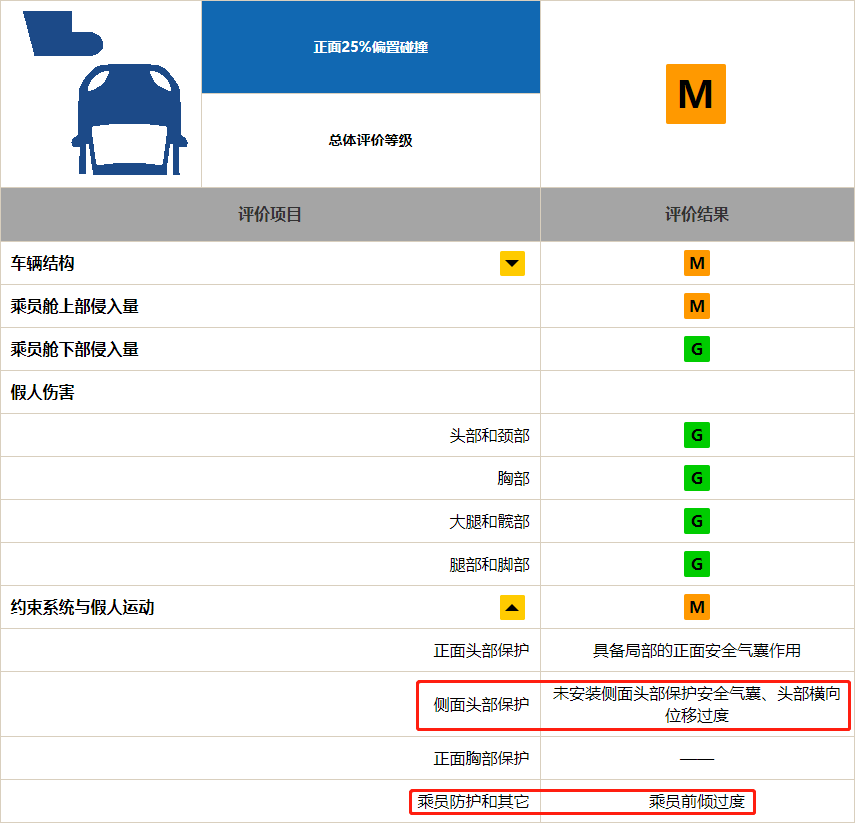855x824 pixels.
Task: Select the 乘员舱下部侵入量 row label
Action: click(75, 350)
